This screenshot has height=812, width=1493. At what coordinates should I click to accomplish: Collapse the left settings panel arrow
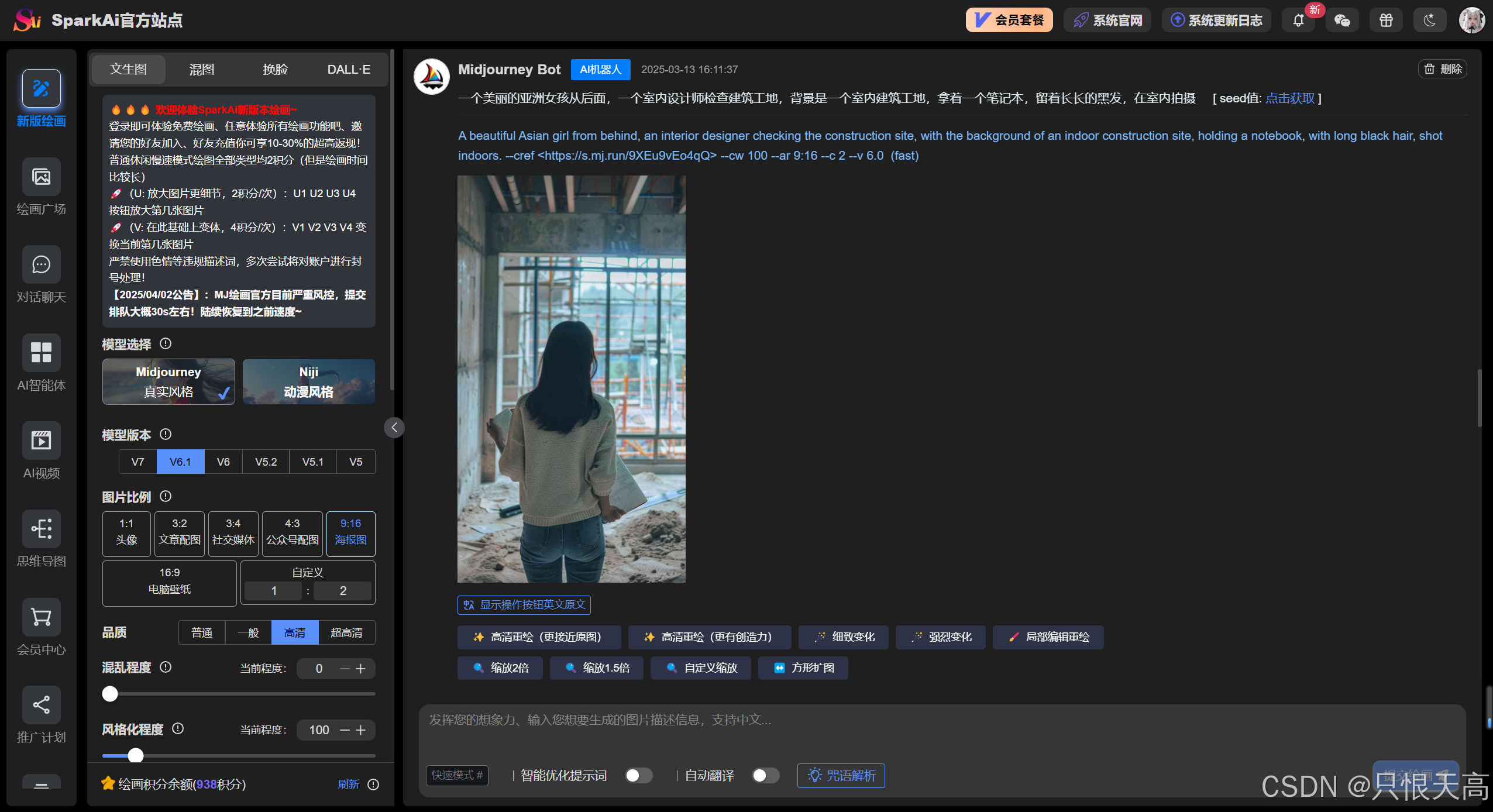(x=394, y=428)
